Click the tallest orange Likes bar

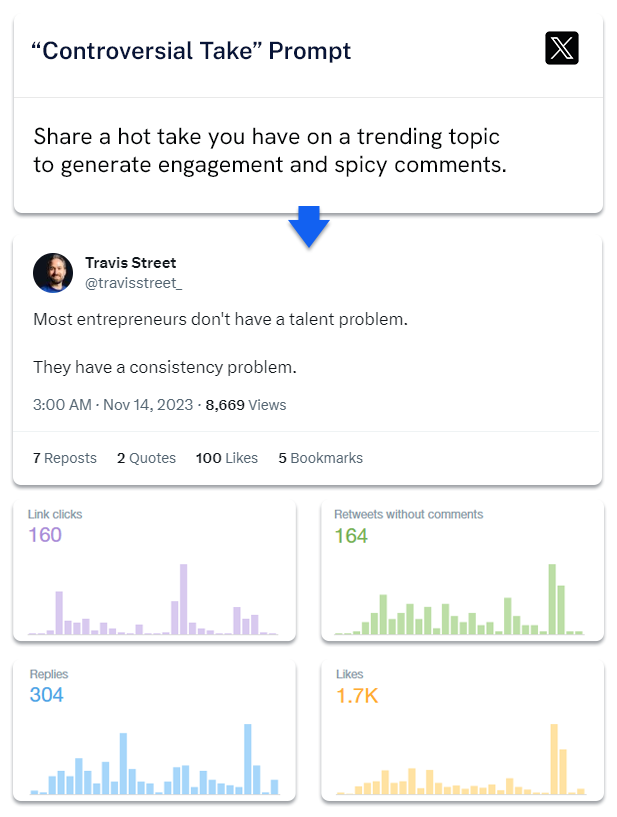point(553,759)
